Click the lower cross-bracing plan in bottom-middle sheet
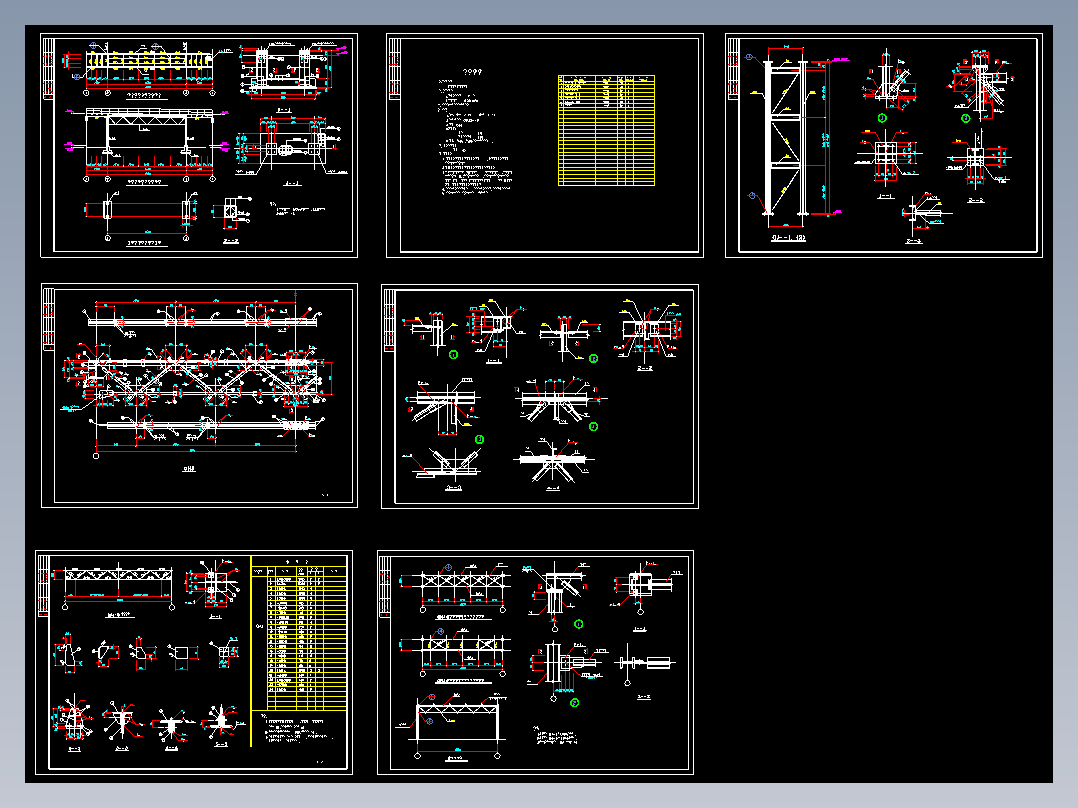1078x808 pixels. click(x=455, y=655)
